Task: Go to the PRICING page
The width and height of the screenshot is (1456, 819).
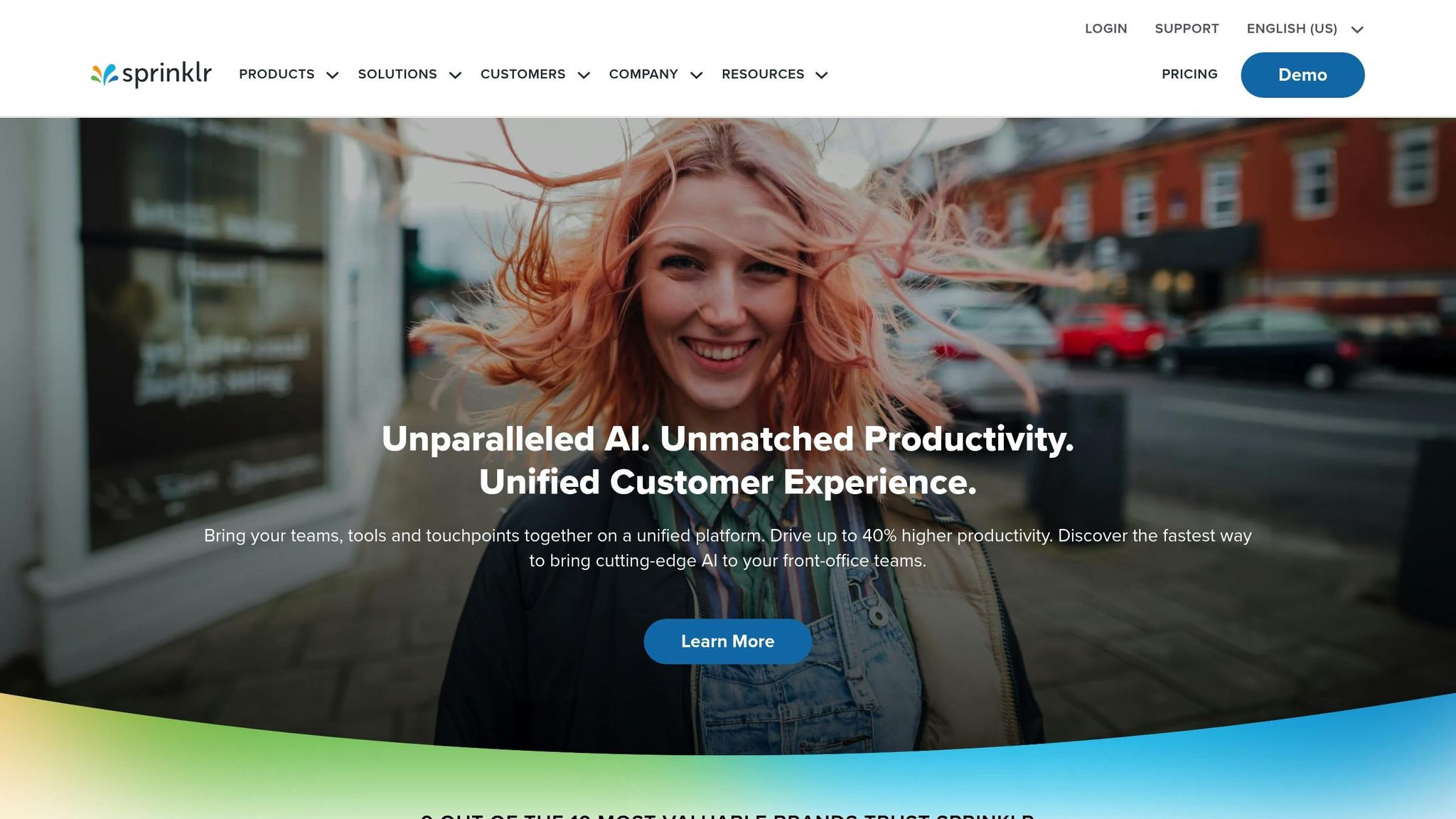Action: (x=1189, y=74)
